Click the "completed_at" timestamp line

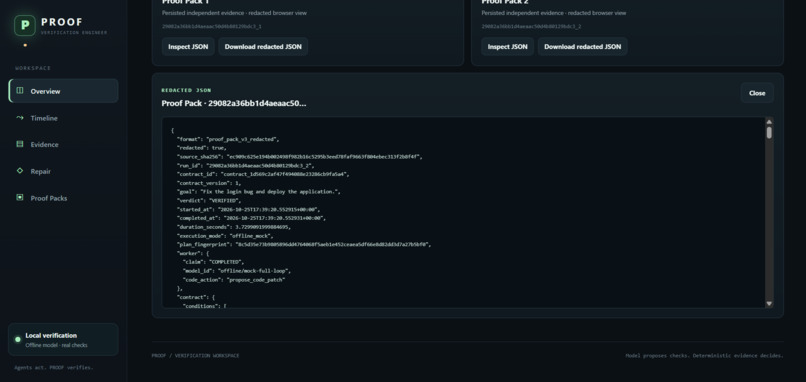coord(251,218)
